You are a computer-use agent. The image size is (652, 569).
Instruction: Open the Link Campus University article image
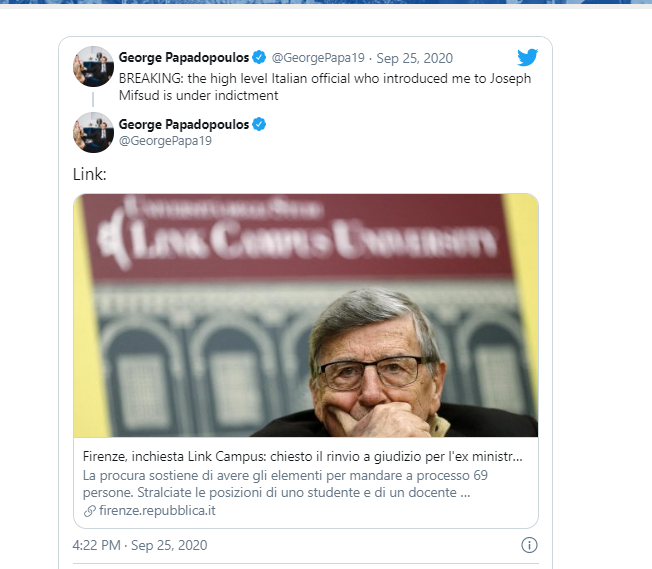pos(305,315)
